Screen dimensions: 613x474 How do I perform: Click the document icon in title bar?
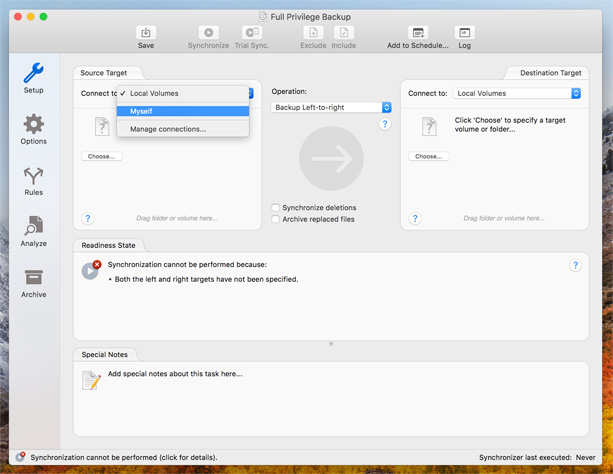[x=263, y=16]
